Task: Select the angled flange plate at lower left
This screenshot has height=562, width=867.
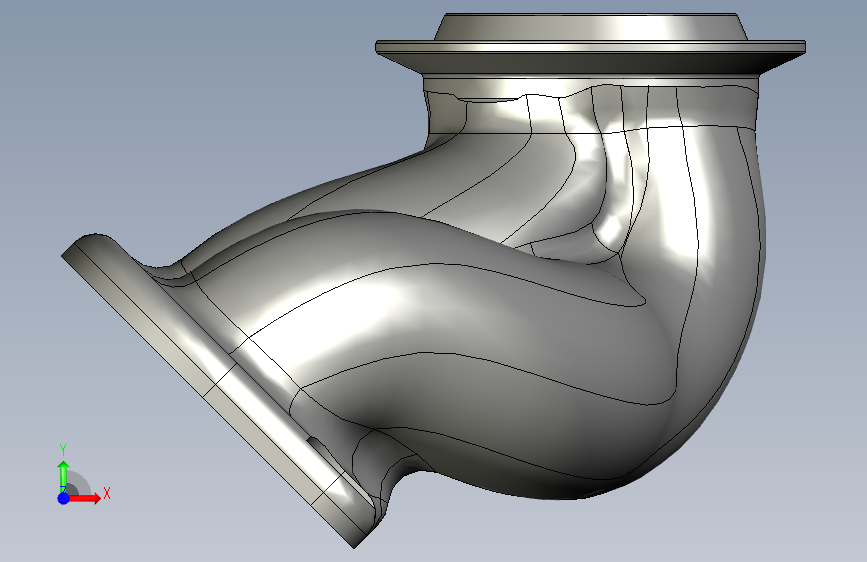Action: 218,389
